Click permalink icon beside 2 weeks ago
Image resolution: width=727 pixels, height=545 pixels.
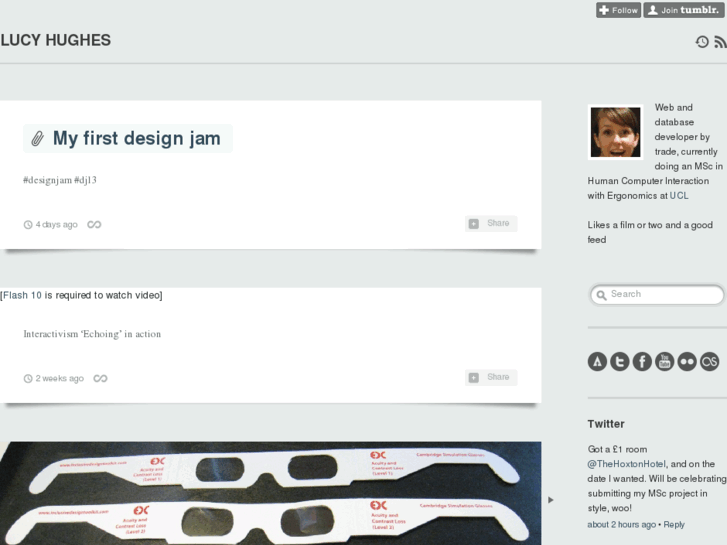coord(100,378)
